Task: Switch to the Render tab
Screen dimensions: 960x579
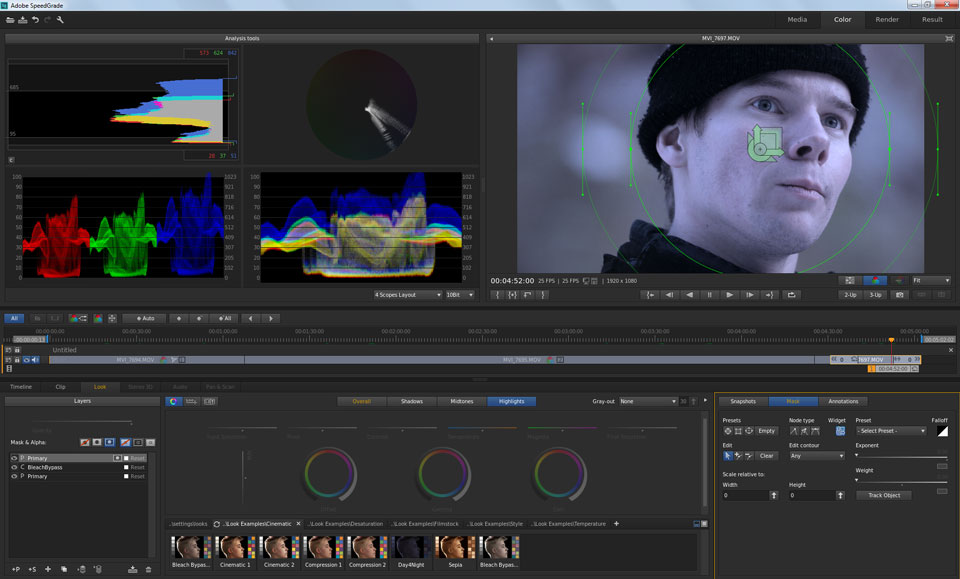Action: pyautogui.click(x=887, y=19)
